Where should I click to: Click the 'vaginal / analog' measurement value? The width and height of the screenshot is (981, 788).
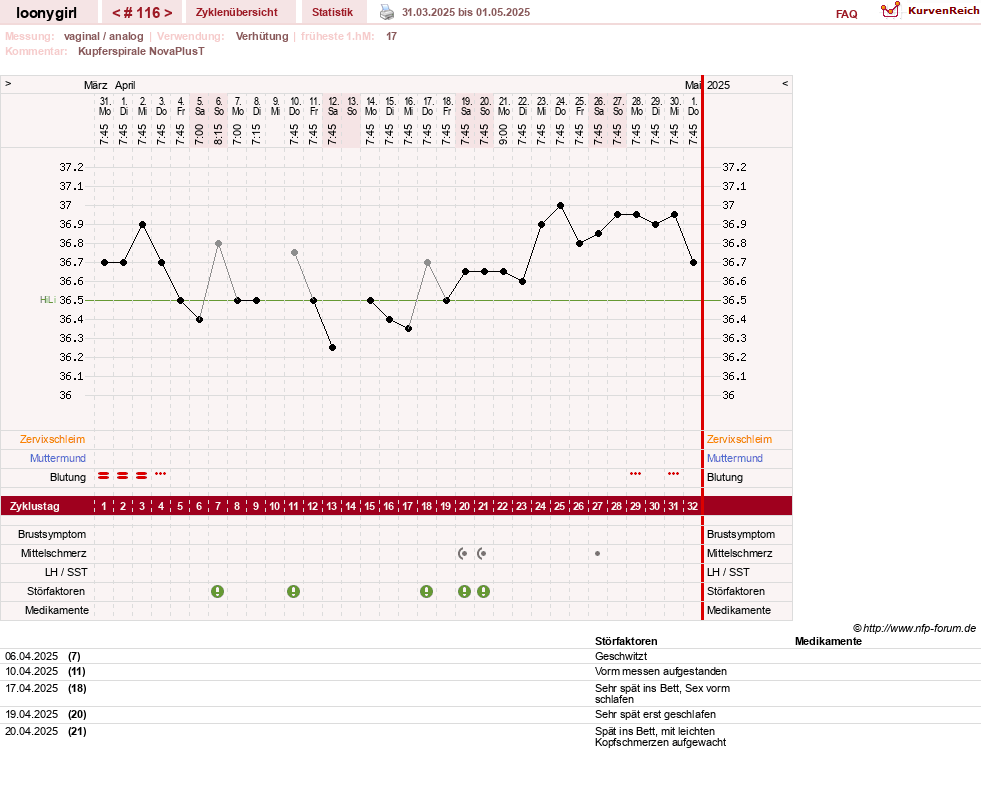[x=104, y=36]
